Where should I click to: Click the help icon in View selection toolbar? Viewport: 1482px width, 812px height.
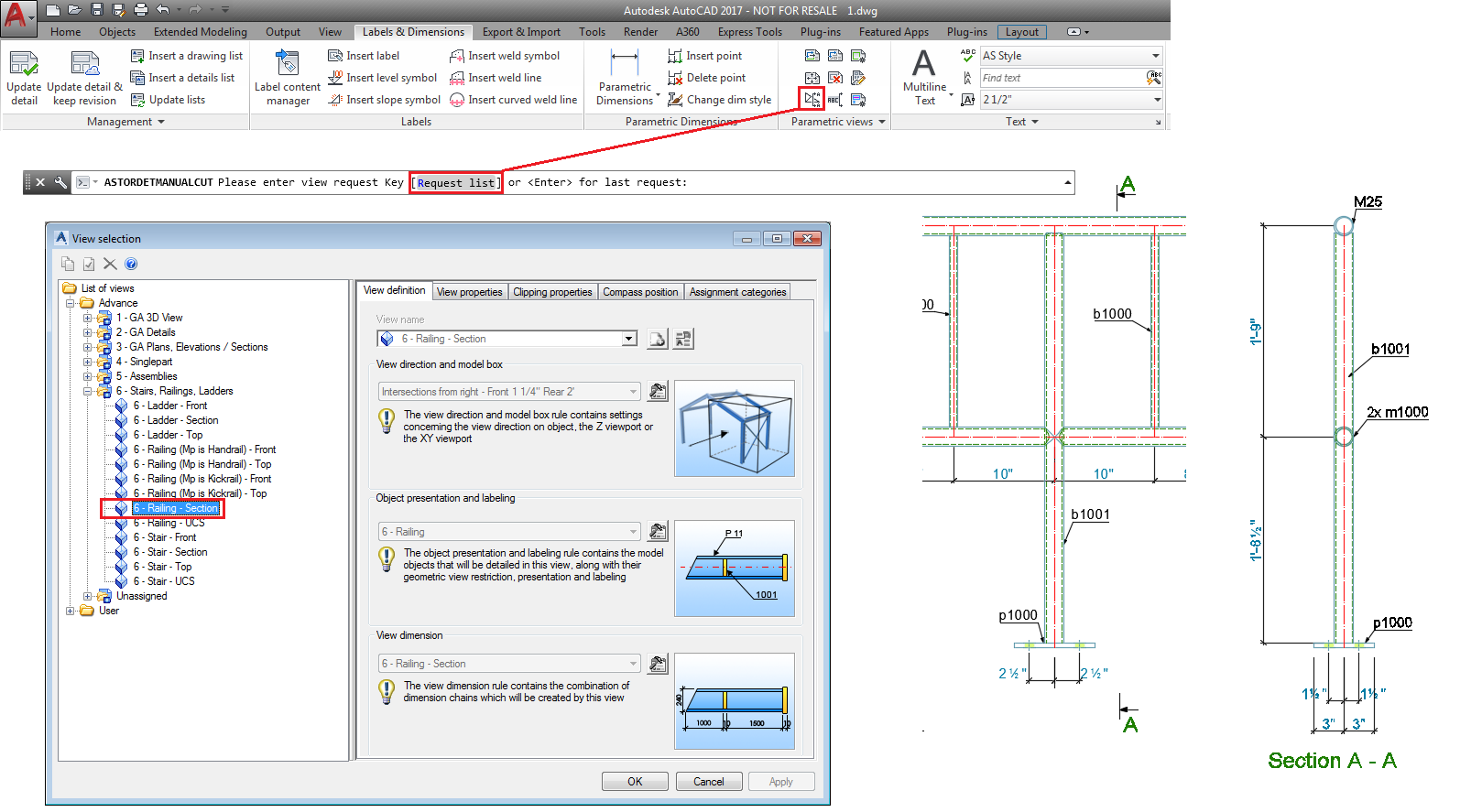pyautogui.click(x=131, y=265)
